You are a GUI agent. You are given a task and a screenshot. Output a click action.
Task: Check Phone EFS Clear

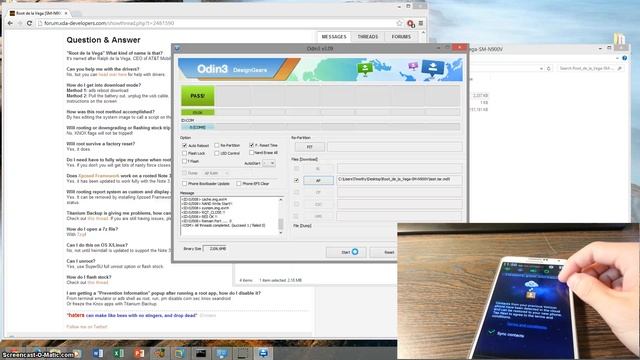click(x=239, y=184)
